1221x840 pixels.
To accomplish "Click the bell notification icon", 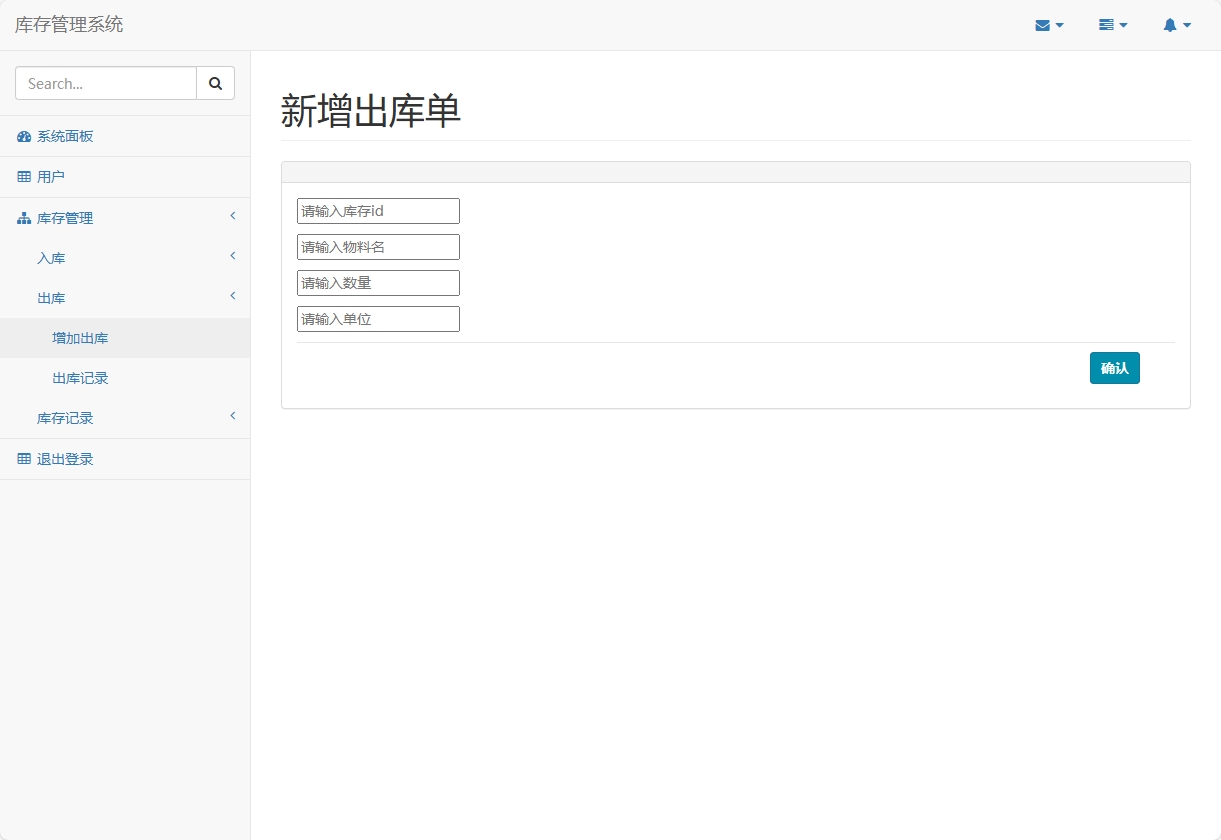I will point(1170,24).
